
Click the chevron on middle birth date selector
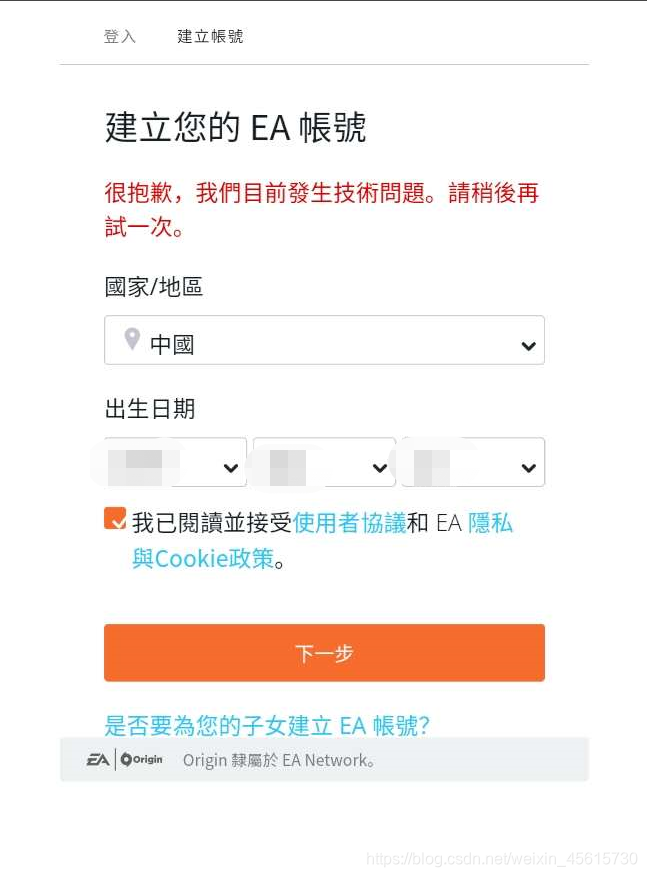click(380, 464)
